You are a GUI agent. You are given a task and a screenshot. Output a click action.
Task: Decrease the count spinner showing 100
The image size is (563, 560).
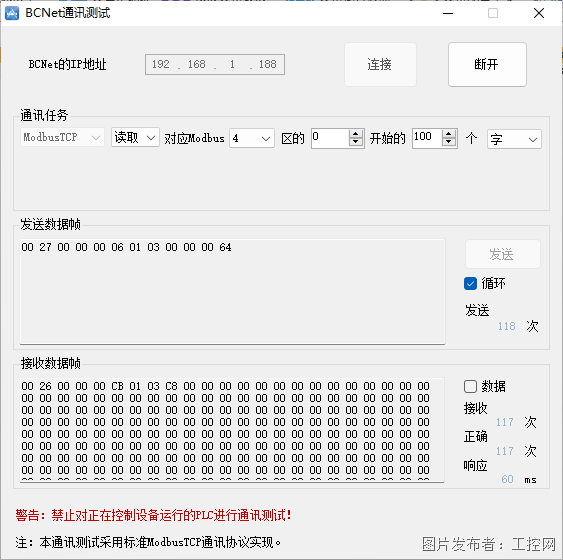(449, 142)
